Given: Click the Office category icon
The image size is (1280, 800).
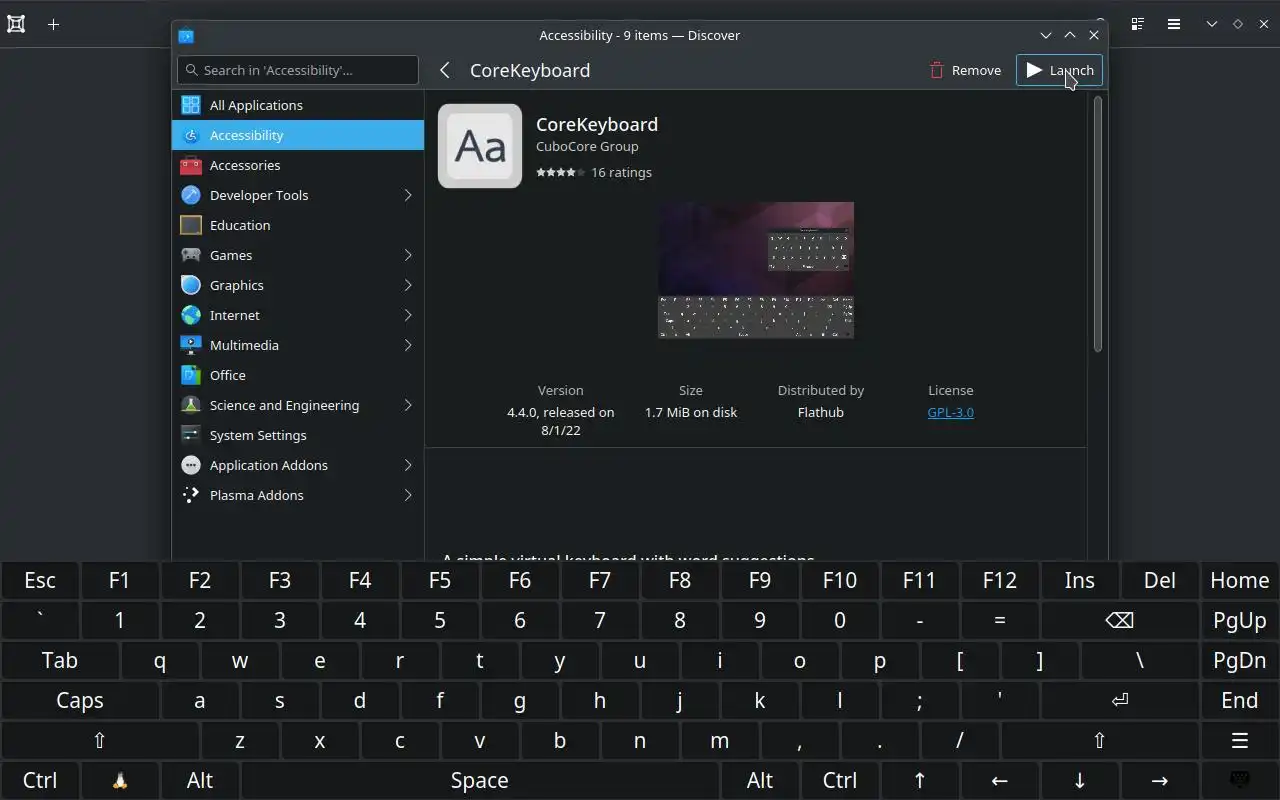Looking at the screenshot, I should click(191, 375).
